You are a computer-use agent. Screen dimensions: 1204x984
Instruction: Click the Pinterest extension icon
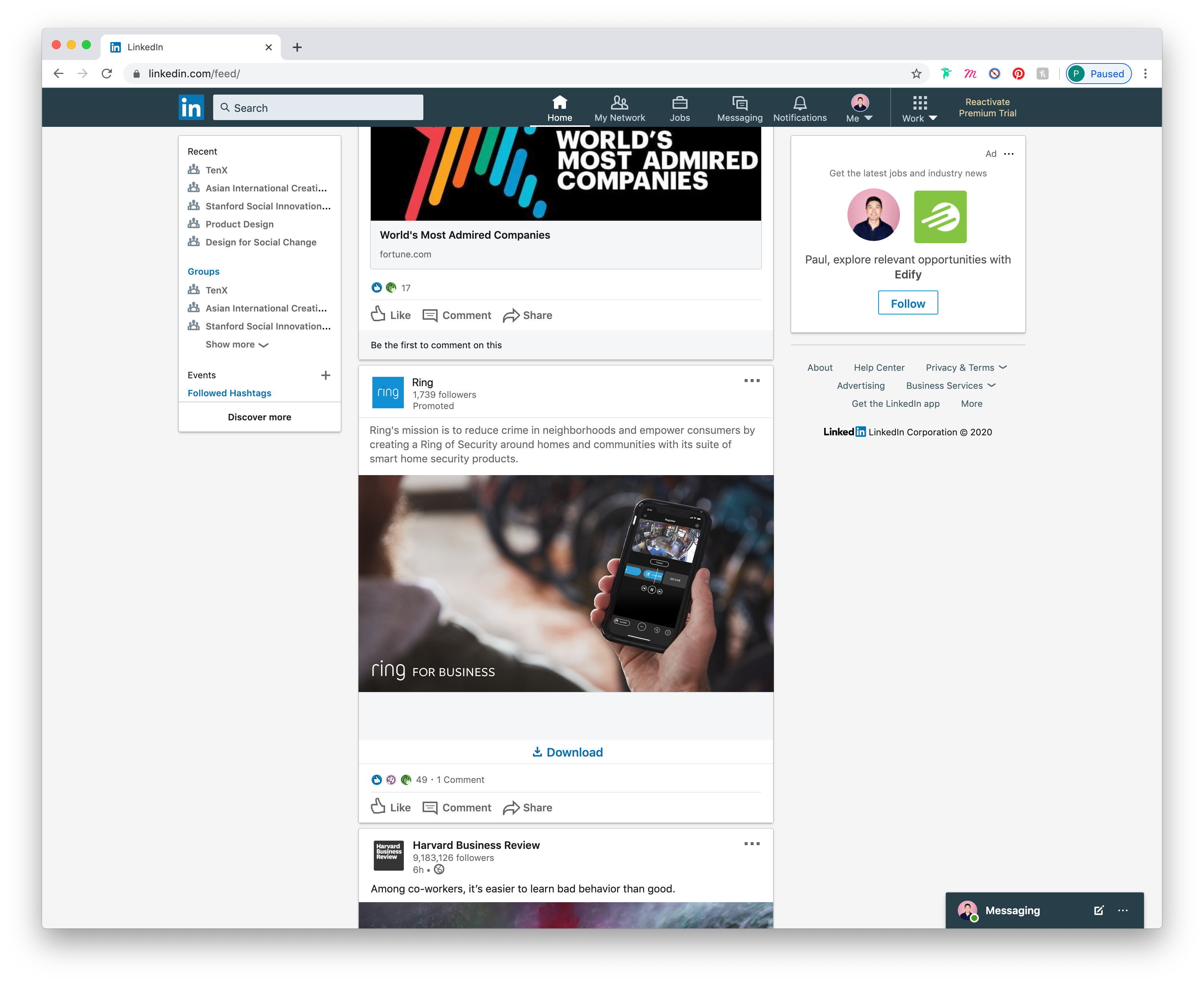coord(1019,74)
